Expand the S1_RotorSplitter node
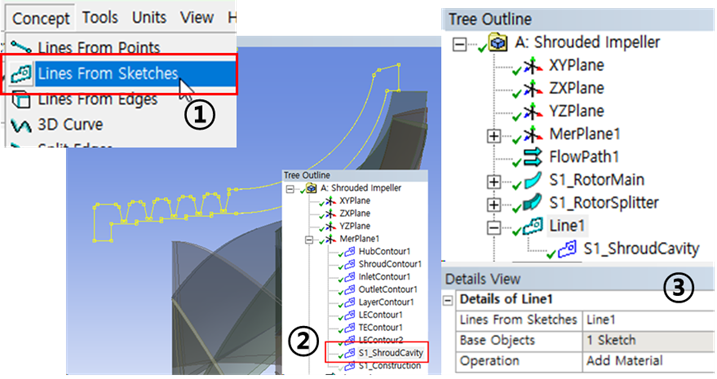This screenshot has height=379, width=717. point(494,204)
